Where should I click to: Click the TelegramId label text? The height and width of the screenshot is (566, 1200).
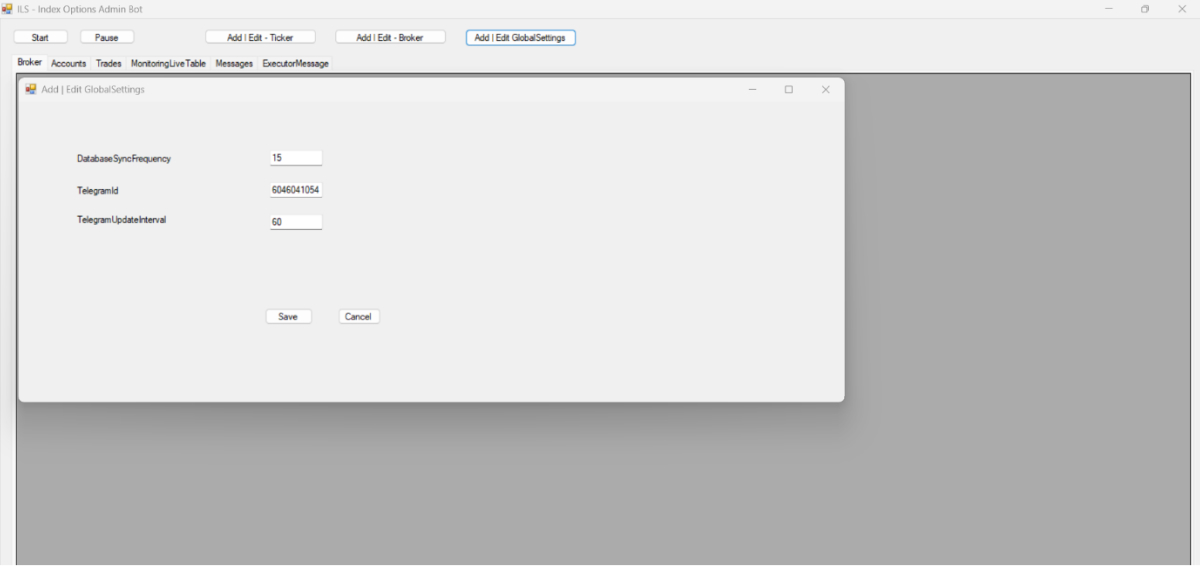coord(98,190)
